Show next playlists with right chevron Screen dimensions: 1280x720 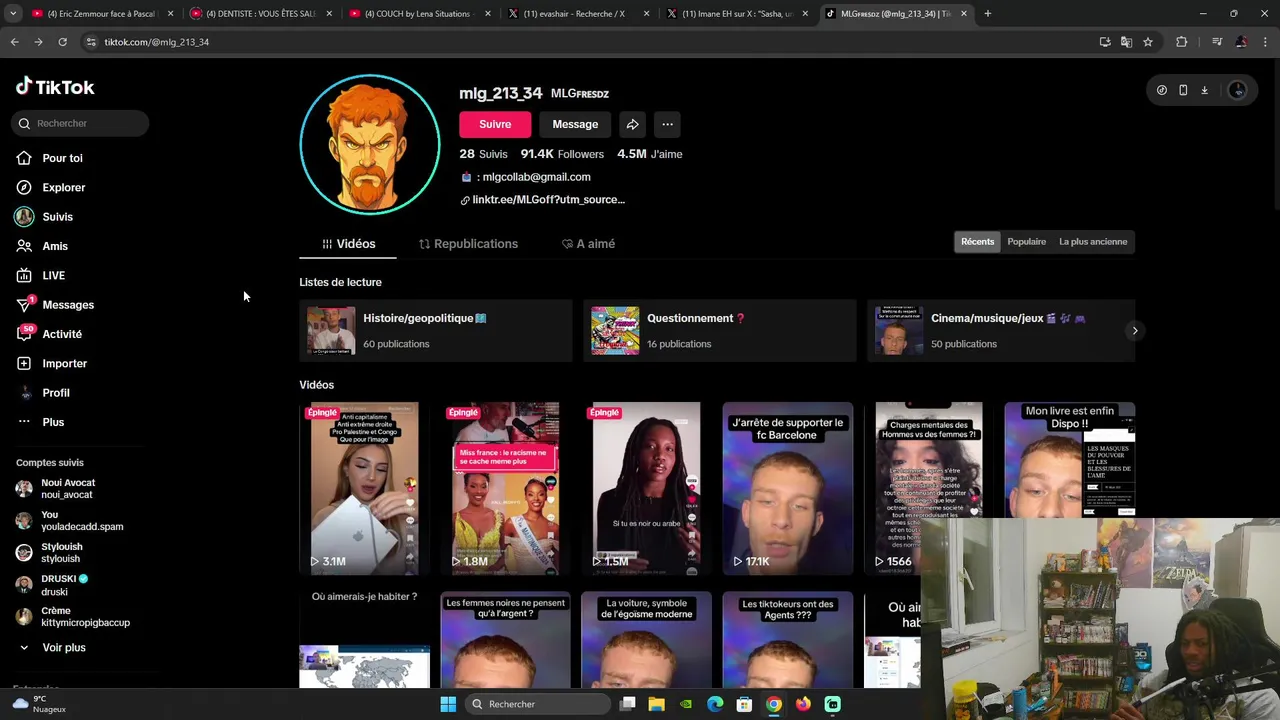pyautogui.click(x=1134, y=330)
